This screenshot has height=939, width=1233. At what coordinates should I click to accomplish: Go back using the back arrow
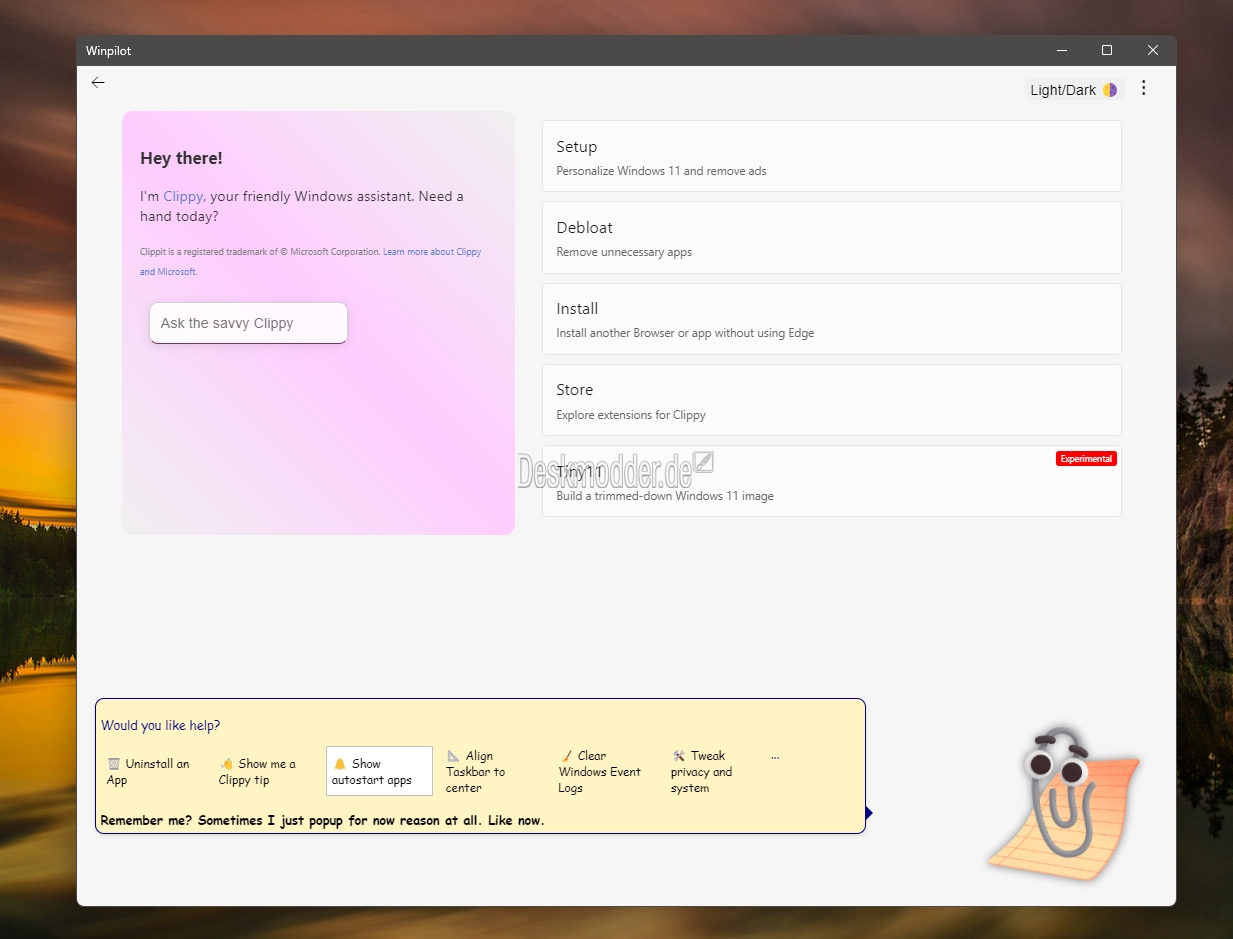(x=98, y=83)
